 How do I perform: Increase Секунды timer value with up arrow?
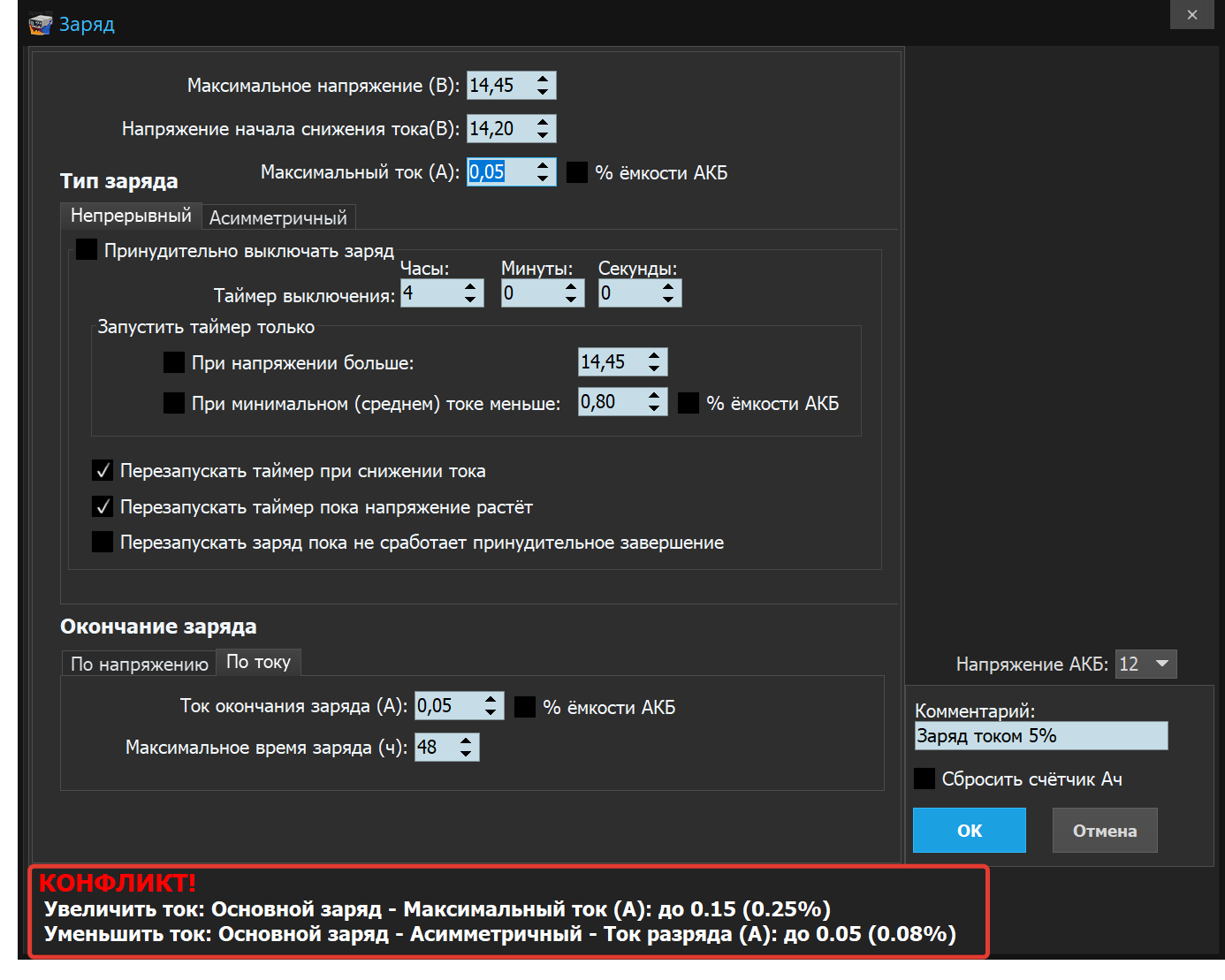pos(668,286)
